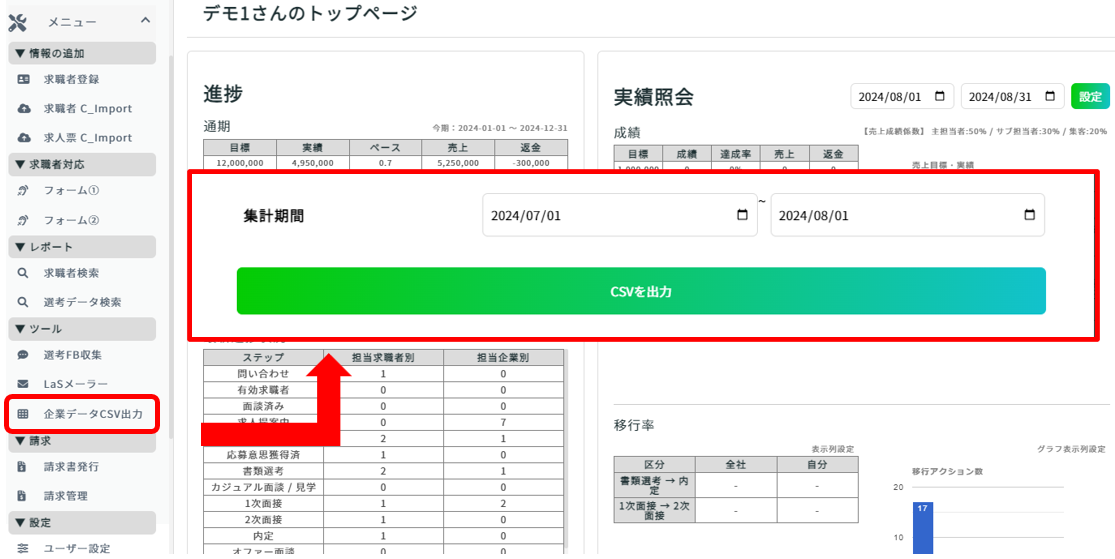1115x559 pixels.
Task: Collapse the ▼ 求職者対応 section
Action: [82, 164]
